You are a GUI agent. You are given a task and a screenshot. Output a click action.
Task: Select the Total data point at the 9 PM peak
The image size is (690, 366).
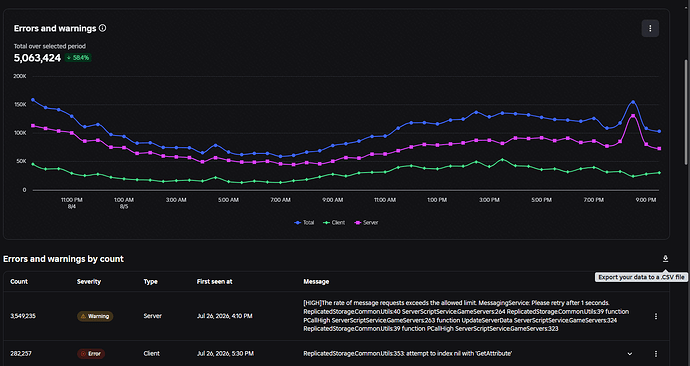point(633,102)
